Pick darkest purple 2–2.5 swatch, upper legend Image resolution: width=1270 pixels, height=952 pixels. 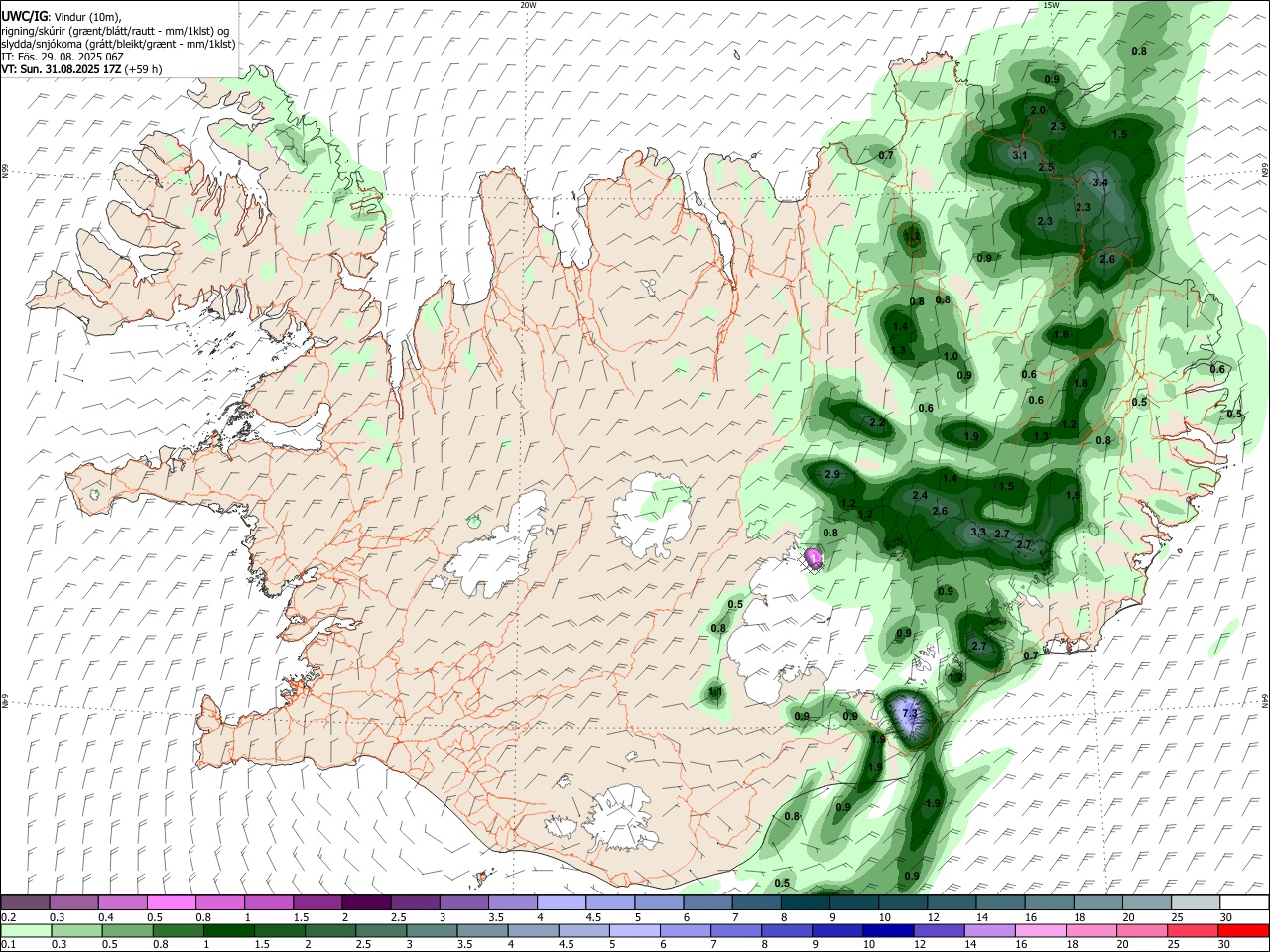point(365,903)
